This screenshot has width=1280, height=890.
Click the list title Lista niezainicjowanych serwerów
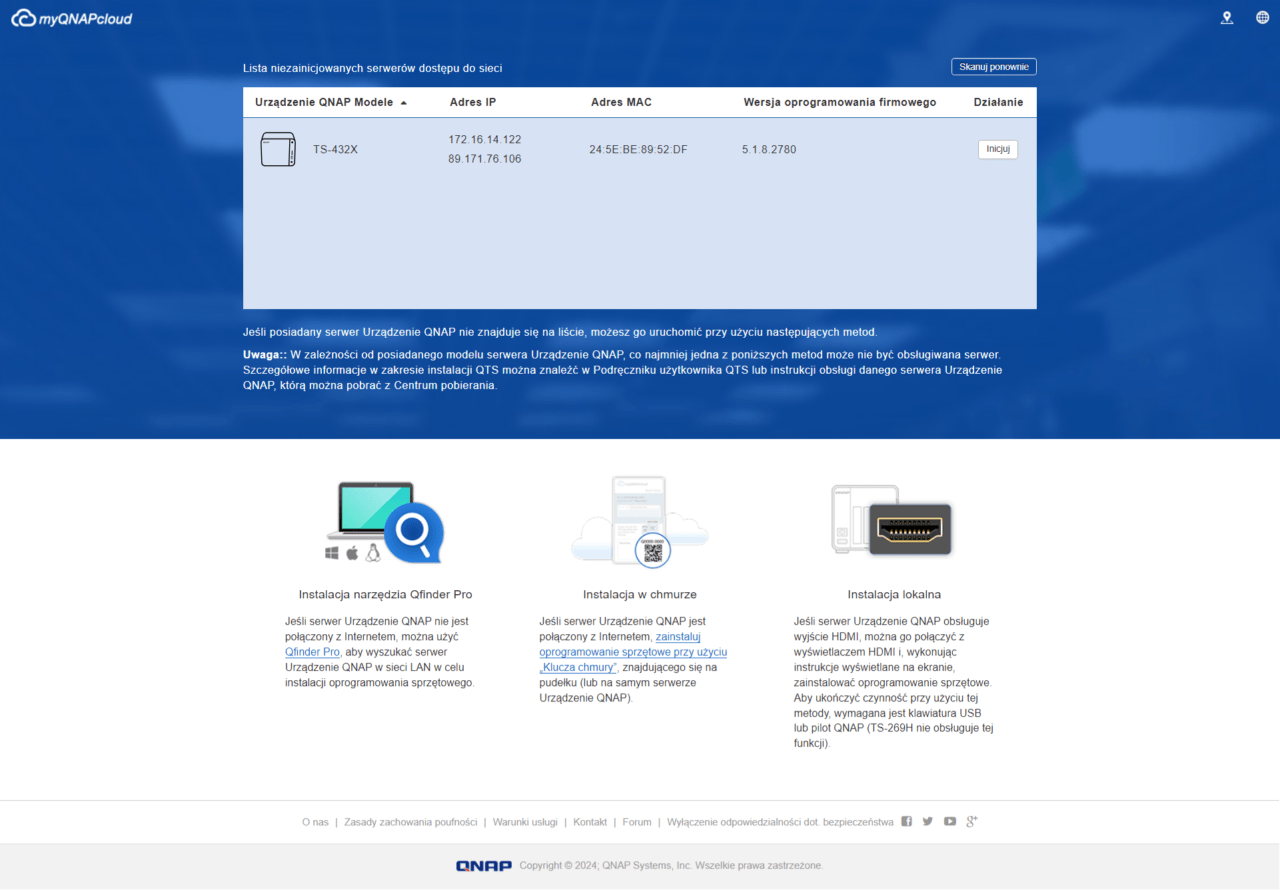pos(372,68)
